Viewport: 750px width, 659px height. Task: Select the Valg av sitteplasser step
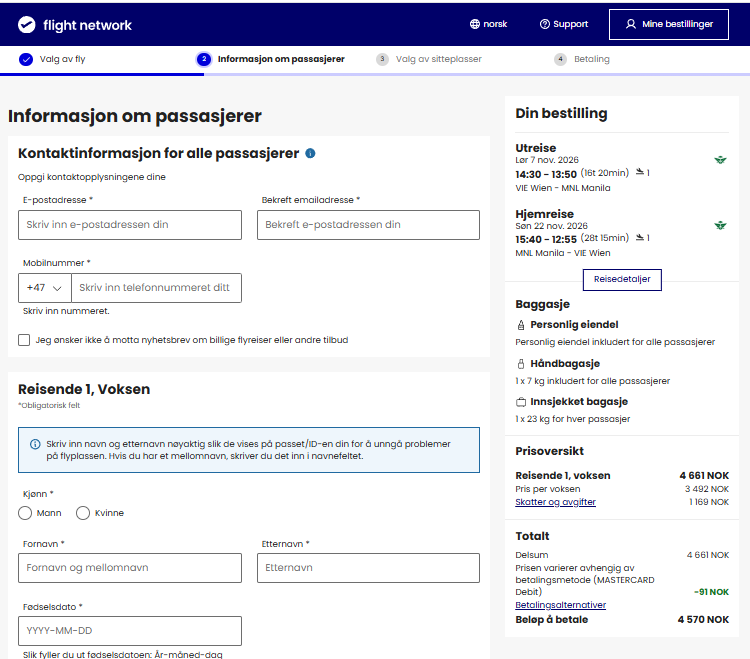(429, 59)
